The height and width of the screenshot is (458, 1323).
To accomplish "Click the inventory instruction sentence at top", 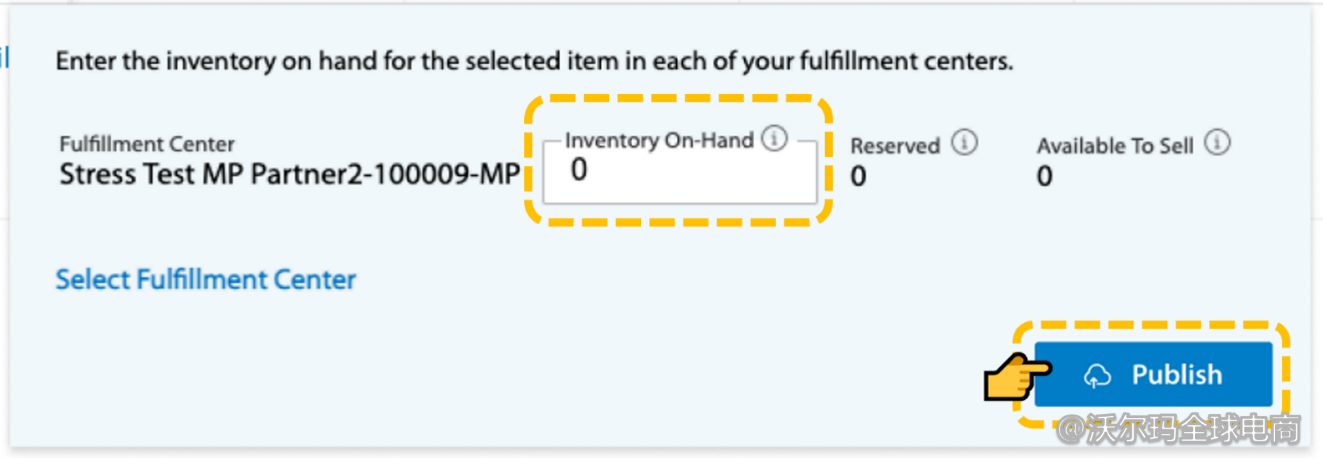I will (534, 62).
